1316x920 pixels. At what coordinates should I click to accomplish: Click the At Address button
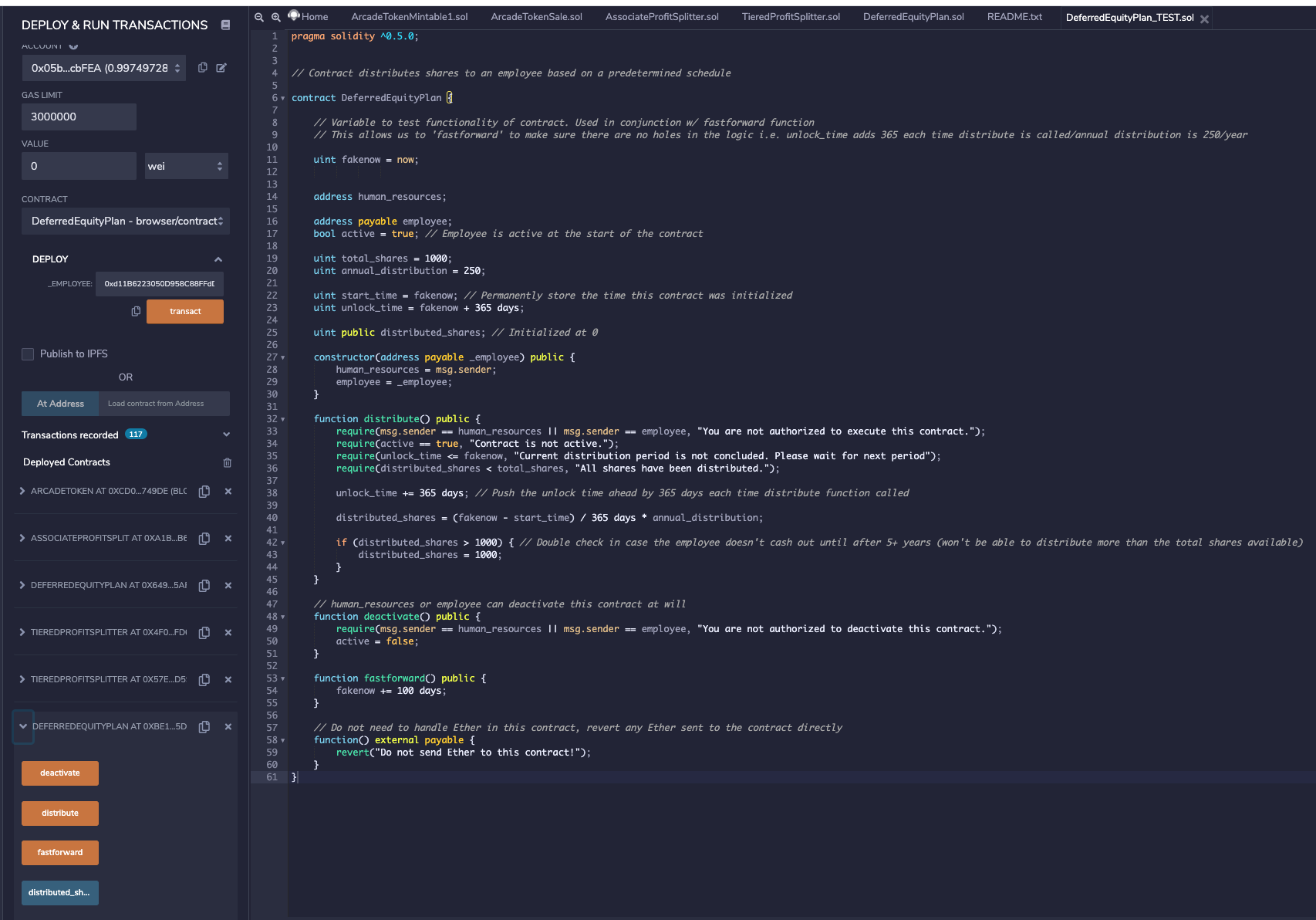[60, 404]
